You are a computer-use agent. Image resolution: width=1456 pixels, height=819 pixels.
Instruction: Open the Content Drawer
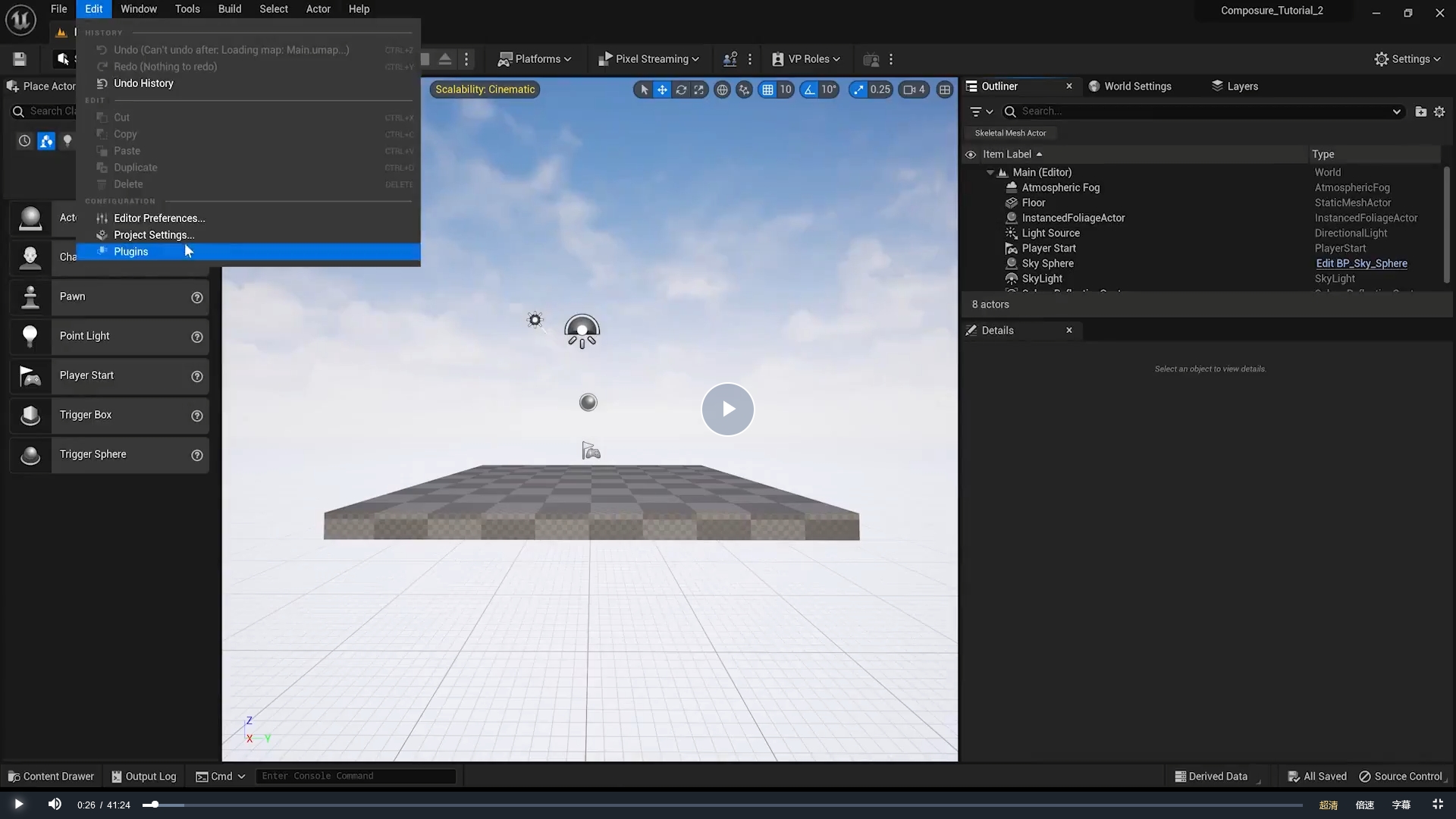(51, 777)
